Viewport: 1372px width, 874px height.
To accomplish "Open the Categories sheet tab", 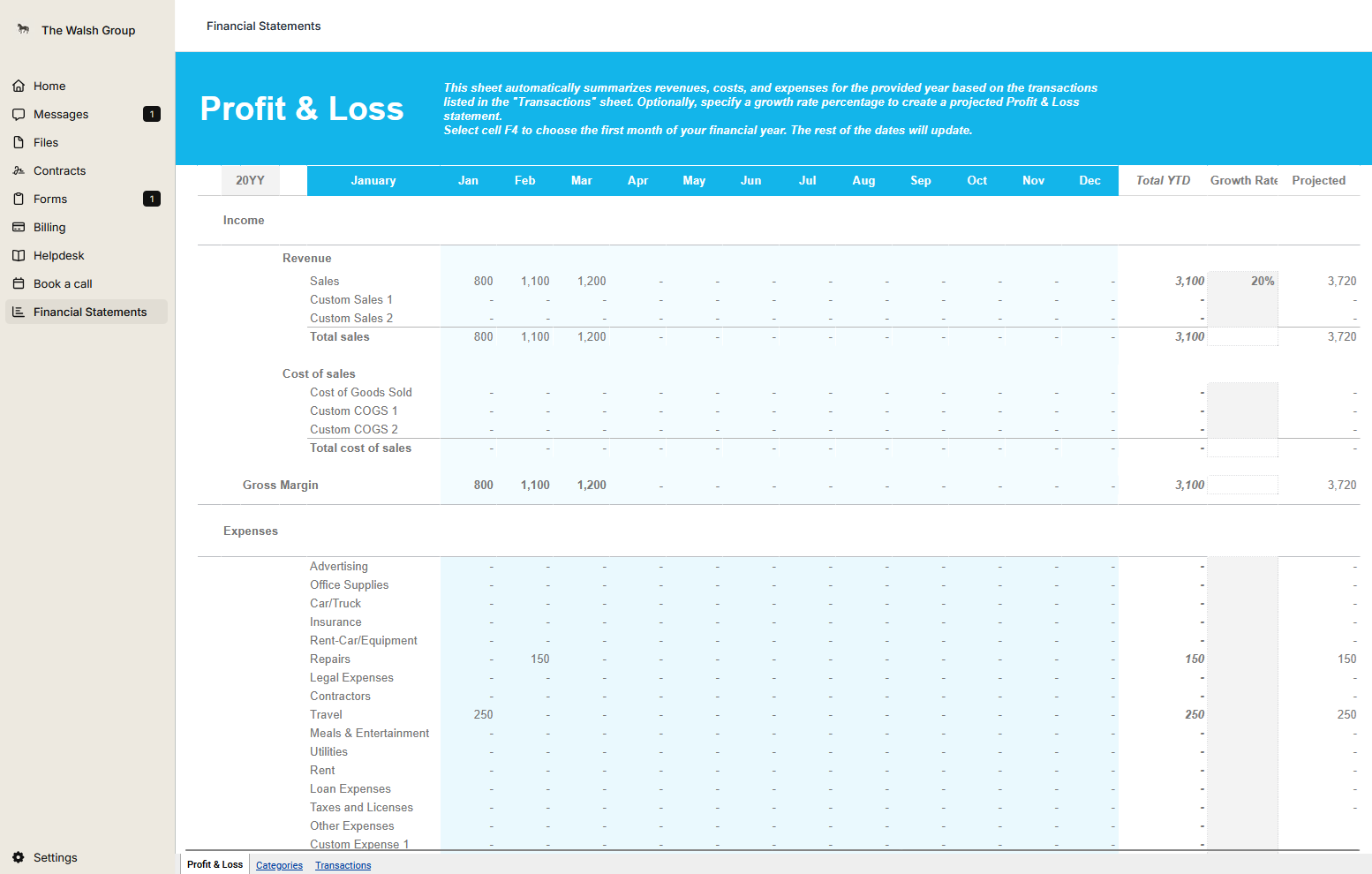I will (x=279, y=865).
